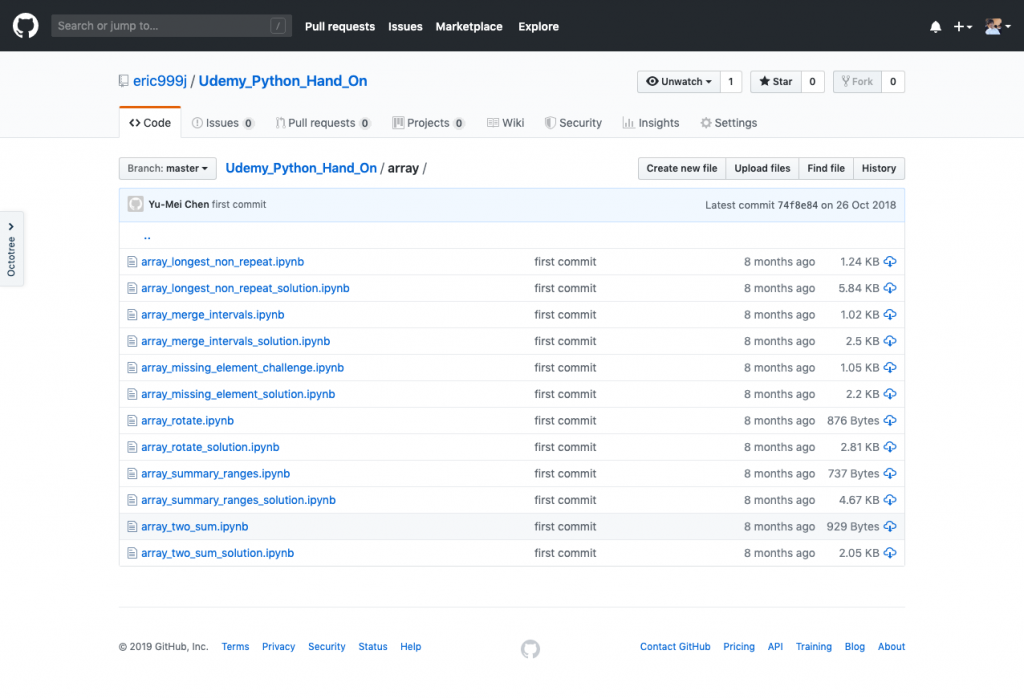Open Marketplace in top navigation
Image resolution: width=1024 pixels, height=699 pixels.
tap(469, 27)
